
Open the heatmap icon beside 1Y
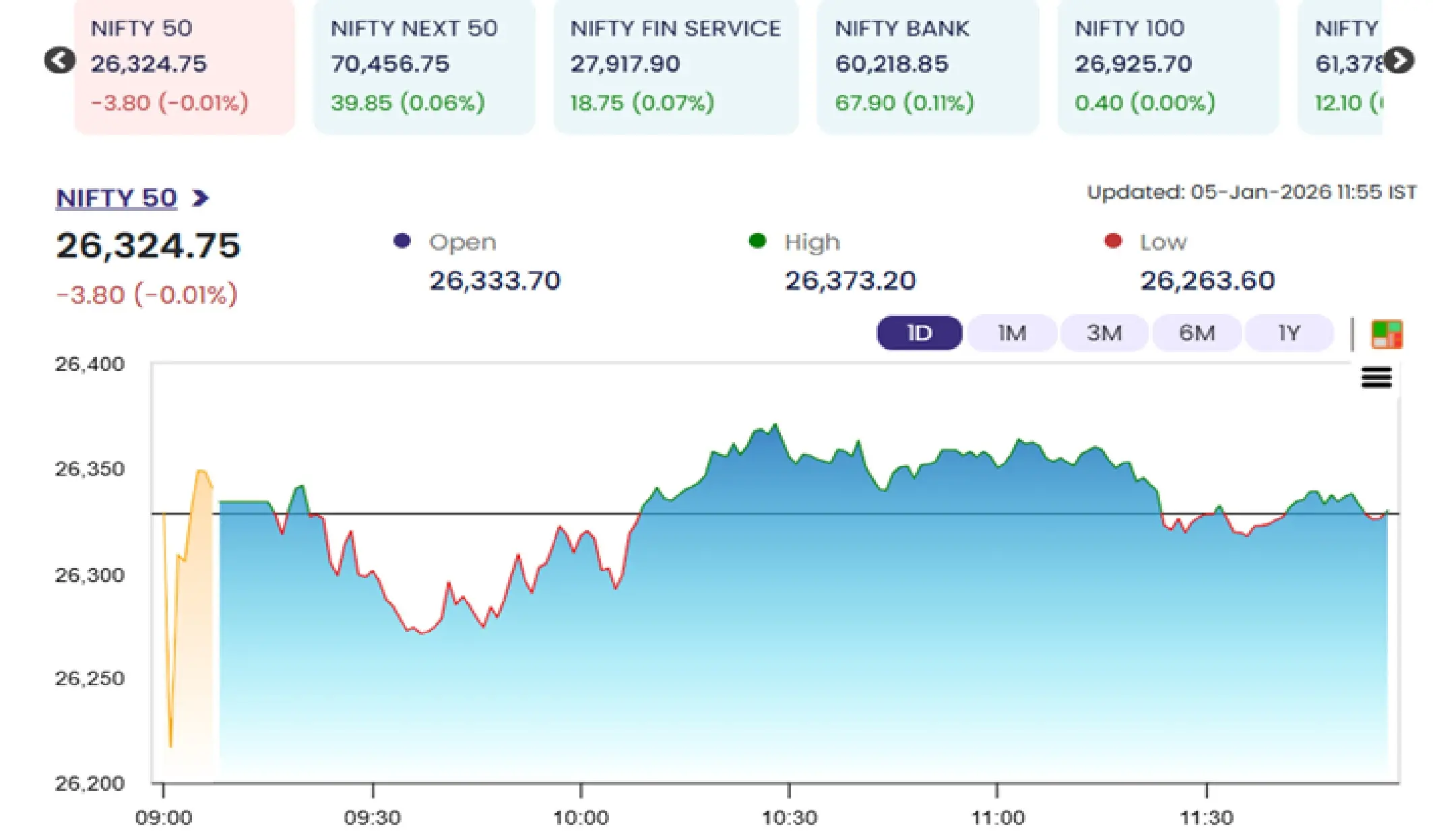coord(1386,333)
